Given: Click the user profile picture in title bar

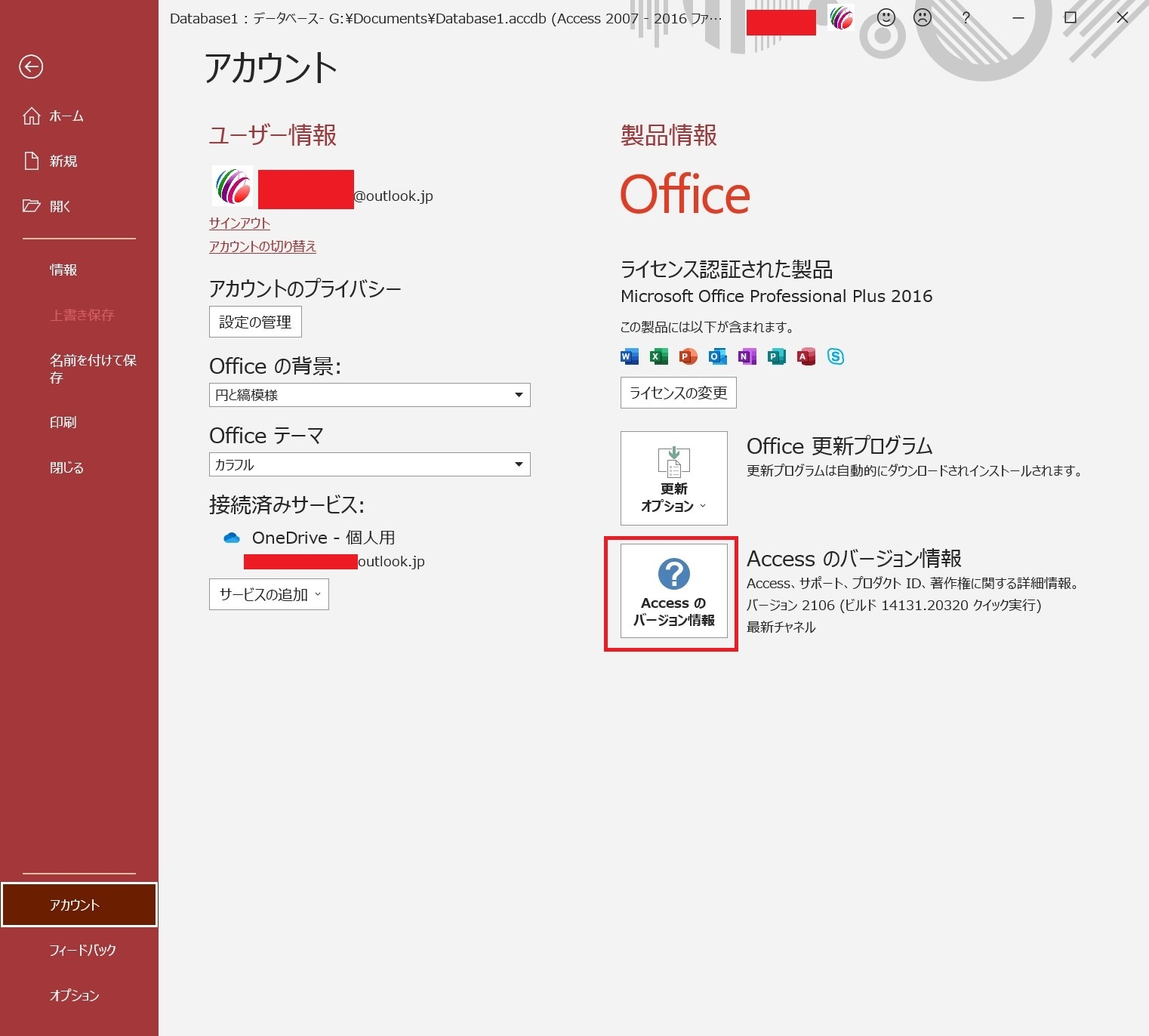Looking at the screenshot, I should point(841,18).
